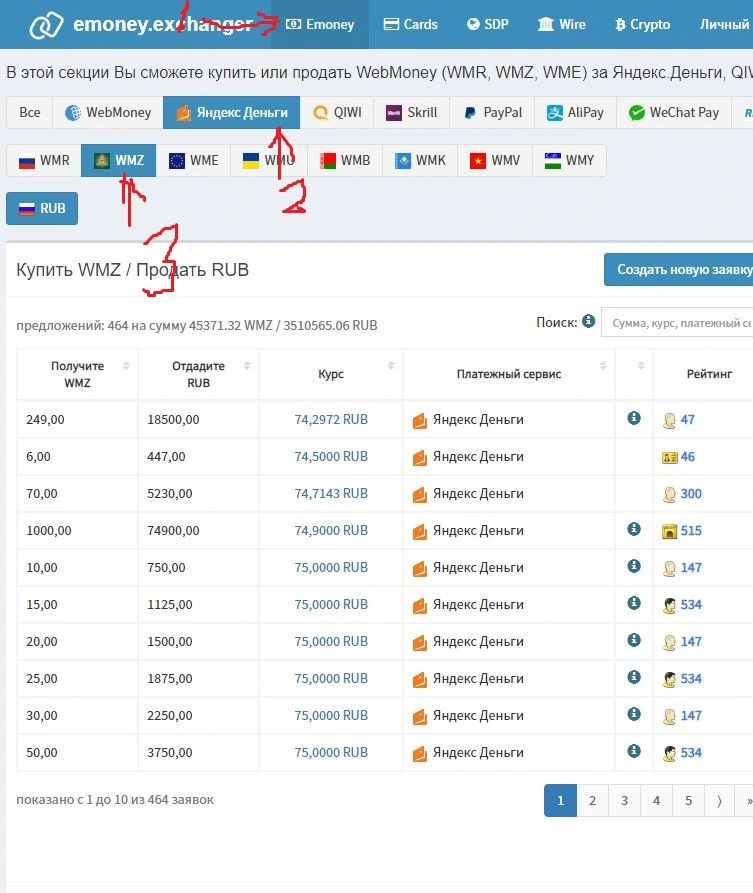The width and height of the screenshot is (753, 893).
Task: Sort by Отдадите RUB column arrows
Action: [x=247, y=366]
